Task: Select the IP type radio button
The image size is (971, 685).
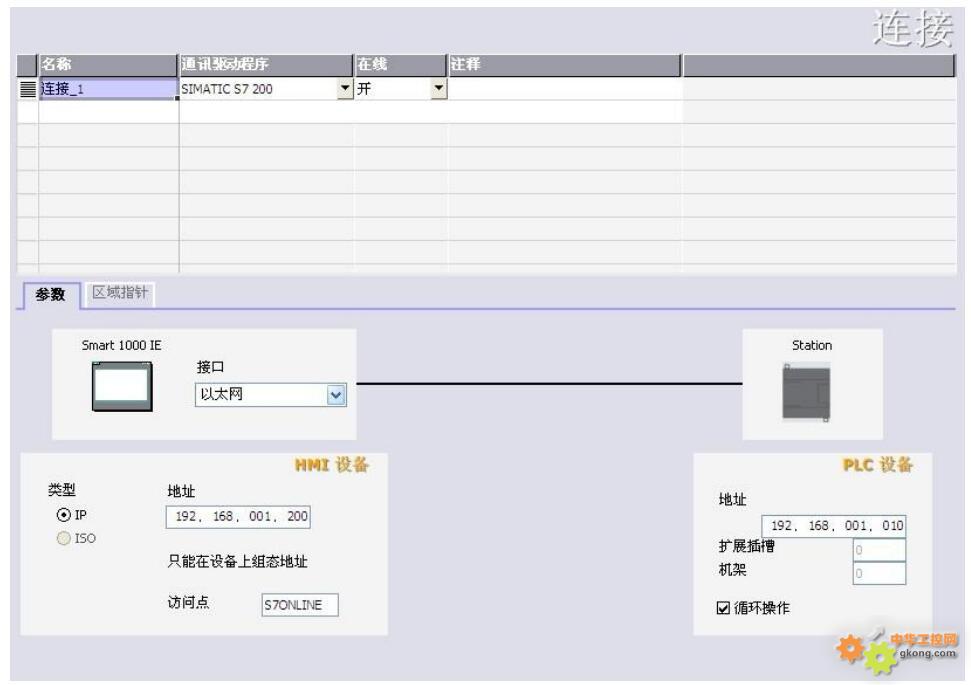Action: click(63, 515)
